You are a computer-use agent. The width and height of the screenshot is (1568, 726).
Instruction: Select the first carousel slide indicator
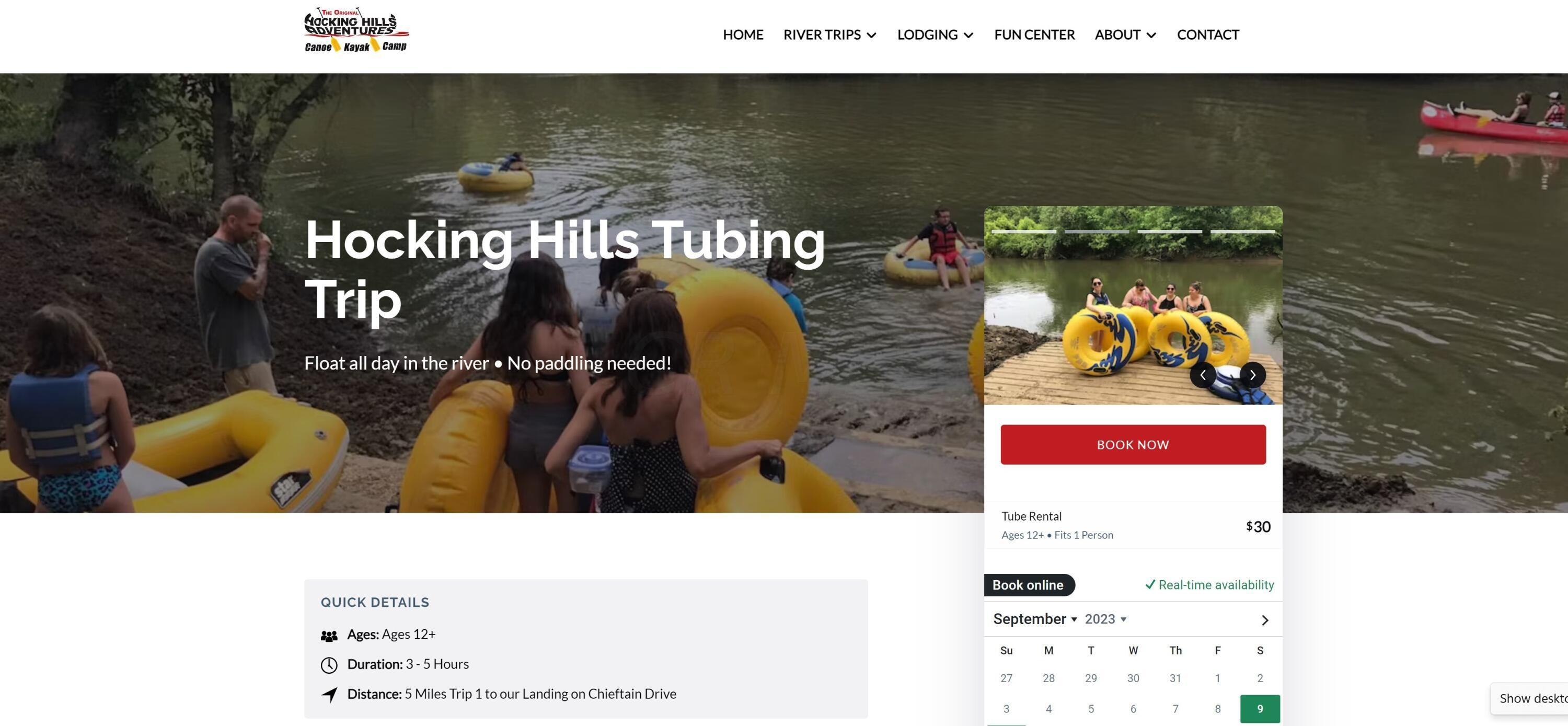coord(1024,232)
